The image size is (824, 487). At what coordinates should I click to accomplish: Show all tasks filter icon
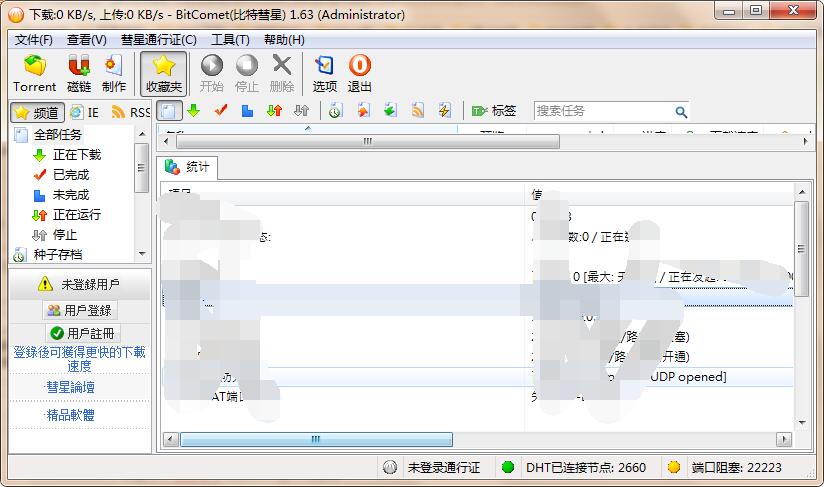(169, 111)
